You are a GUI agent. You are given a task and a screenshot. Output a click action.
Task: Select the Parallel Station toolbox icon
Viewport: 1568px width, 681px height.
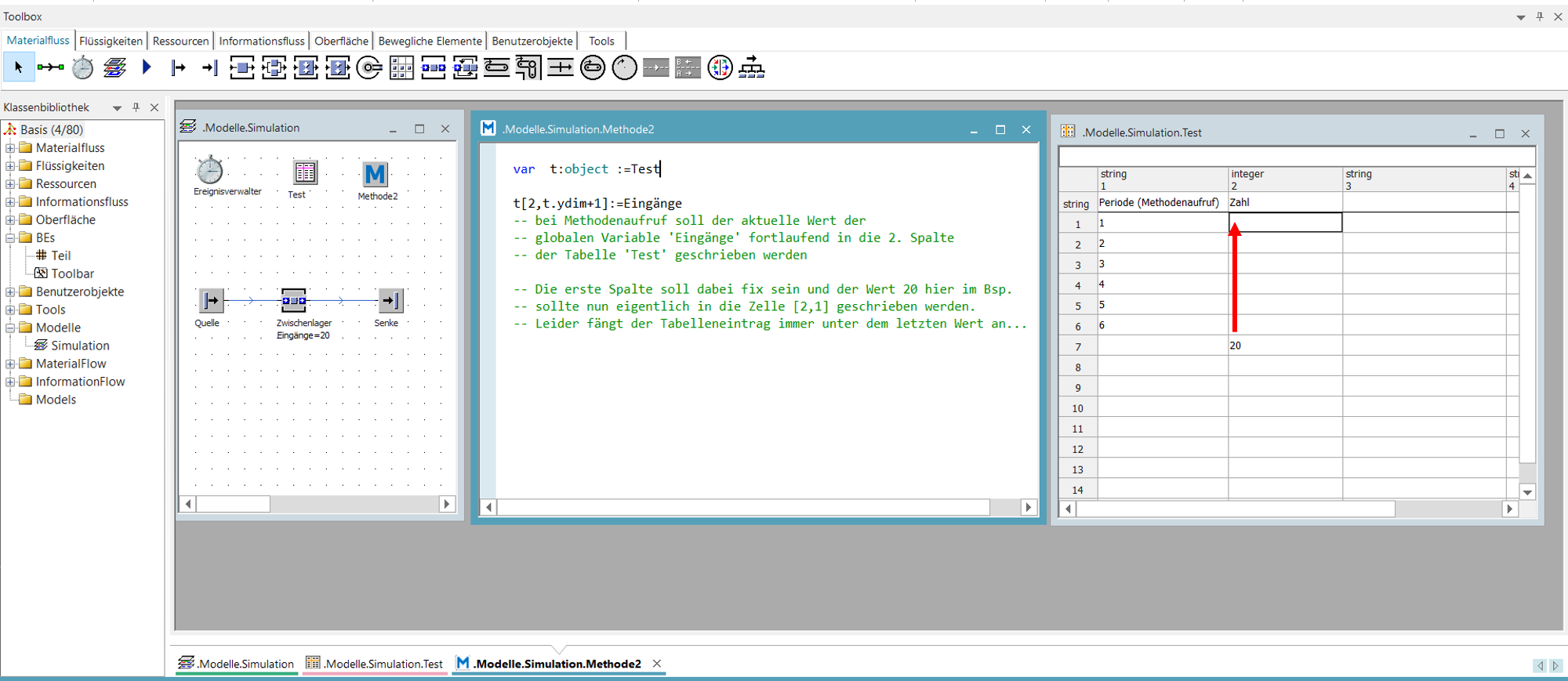[x=274, y=68]
